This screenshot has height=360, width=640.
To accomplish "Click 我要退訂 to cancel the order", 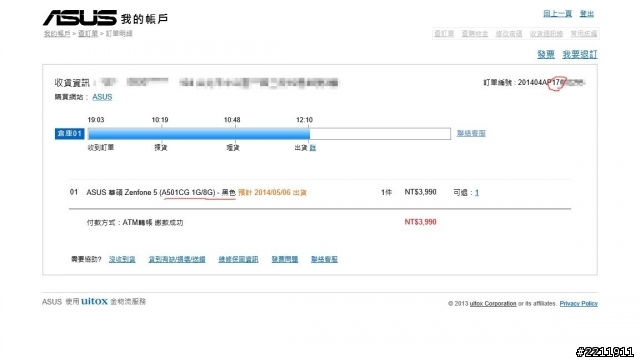I will pyautogui.click(x=580, y=54).
